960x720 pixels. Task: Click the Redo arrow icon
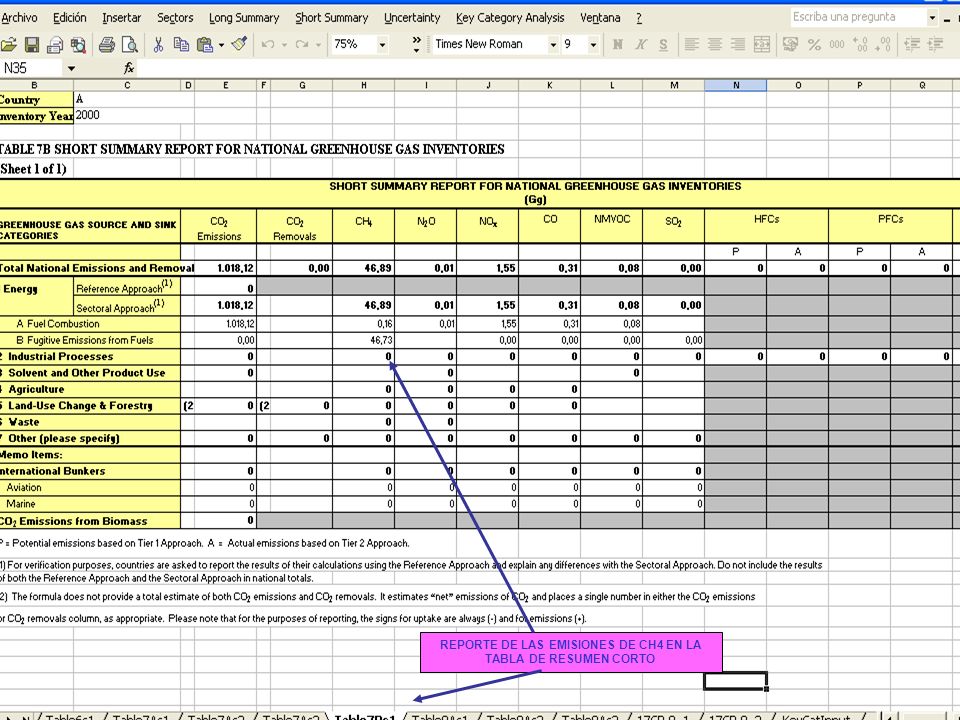[302, 44]
